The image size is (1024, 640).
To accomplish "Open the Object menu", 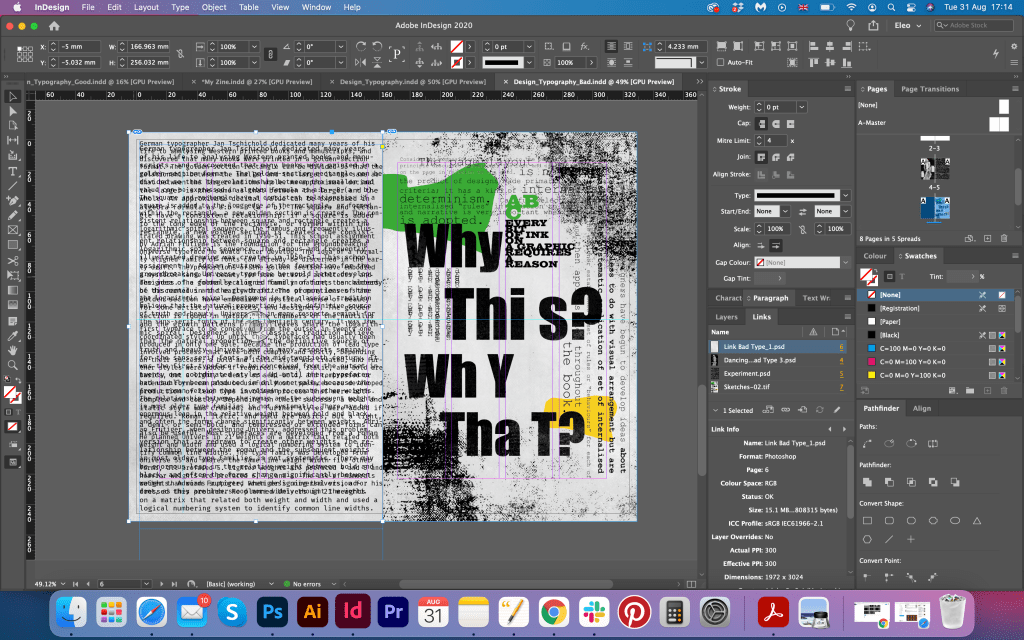I will pyautogui.click(x=213, y=7).
